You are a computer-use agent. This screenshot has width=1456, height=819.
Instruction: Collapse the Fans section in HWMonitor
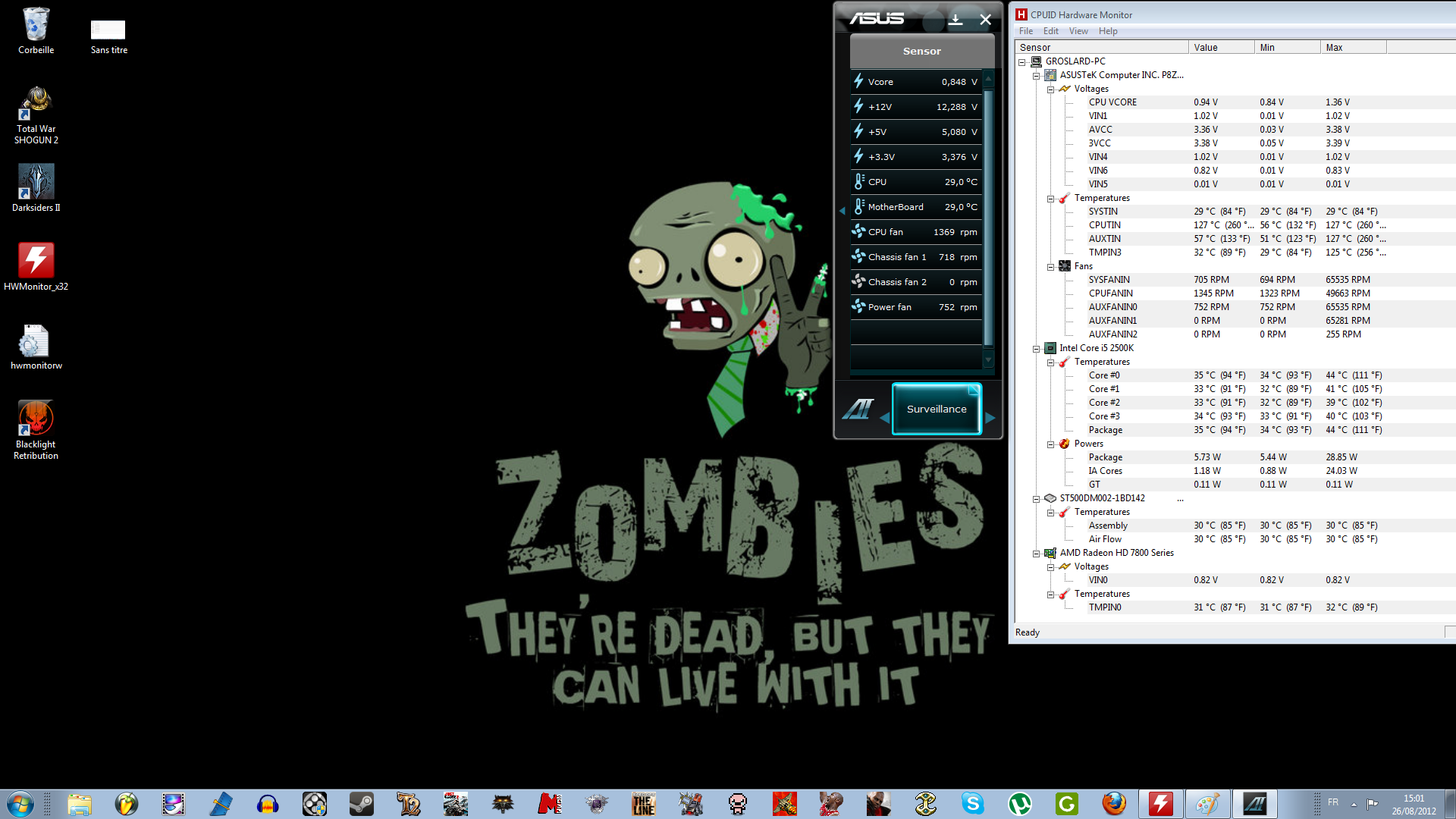[x=1050, y=267]
